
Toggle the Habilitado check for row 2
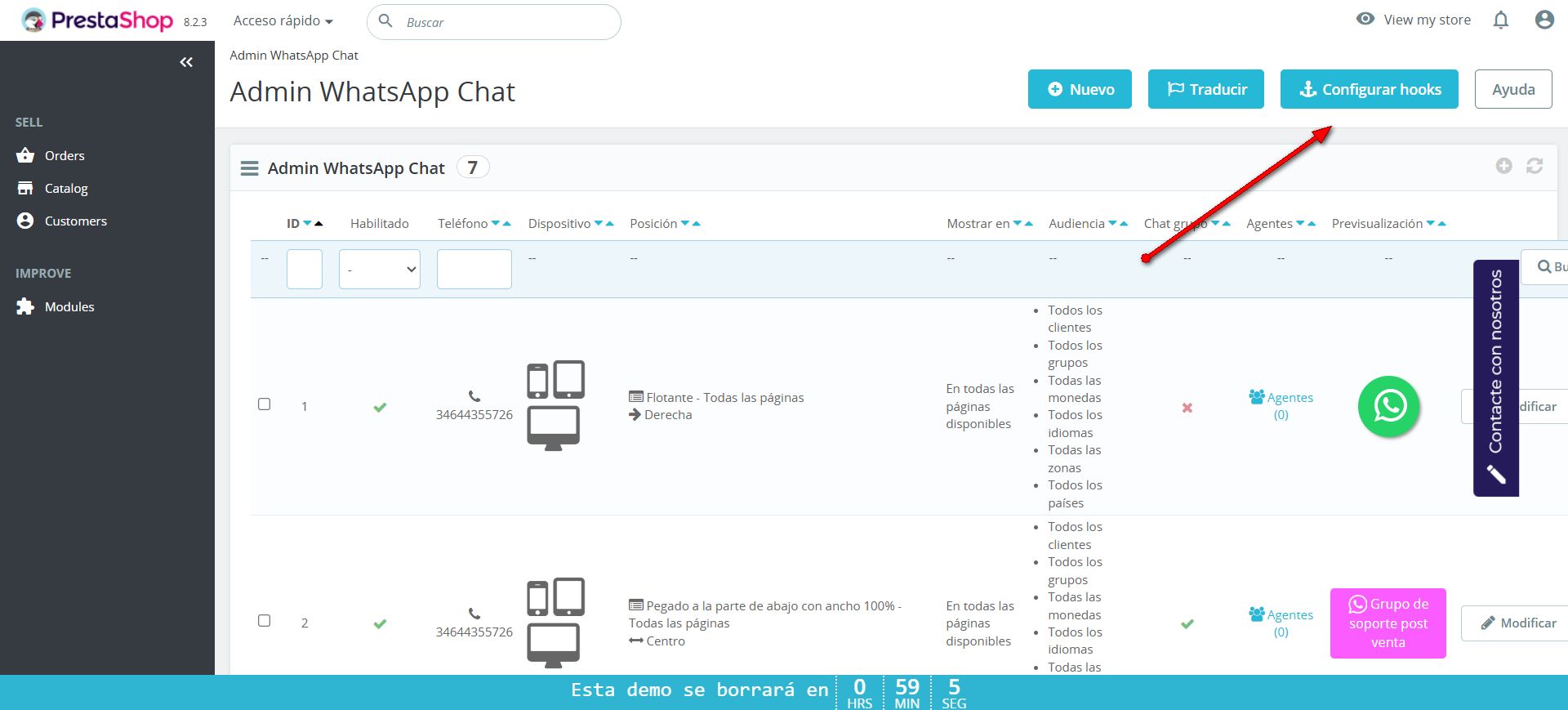(380, 624)
